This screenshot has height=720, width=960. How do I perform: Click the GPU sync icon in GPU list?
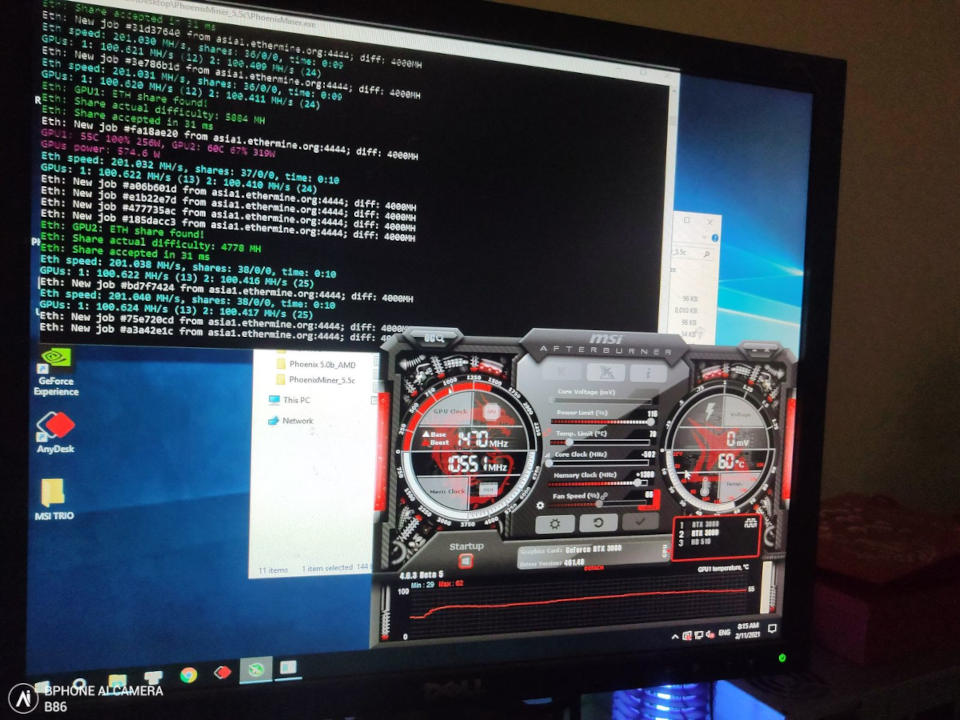point(750,523)
